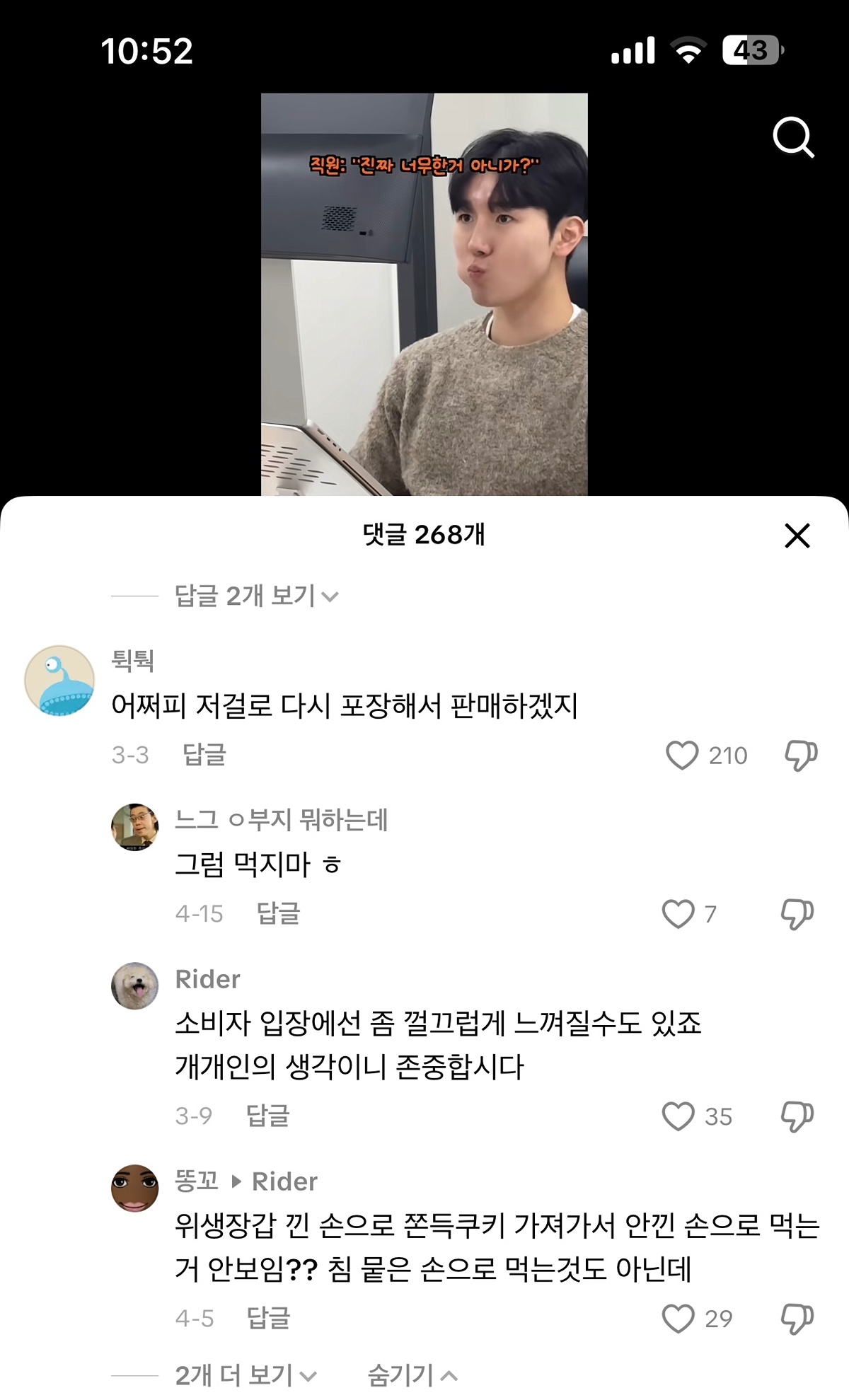The height and width of the screenshot is (1400, 849).
Task: Dislike 똥꼬's reply to Rider
Action: click(x=797, y=1318)
